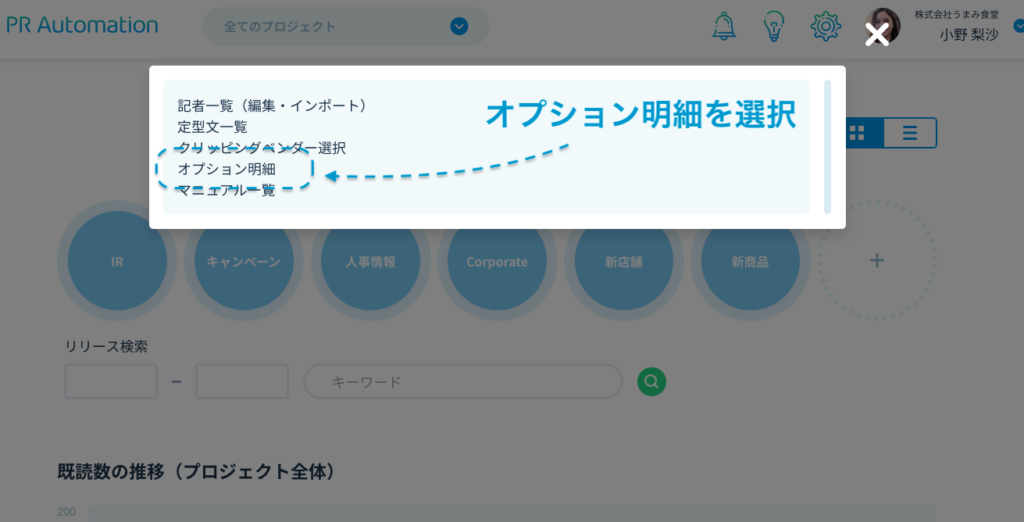
Task: Open the IR project circle
Action: pos(117,261)
